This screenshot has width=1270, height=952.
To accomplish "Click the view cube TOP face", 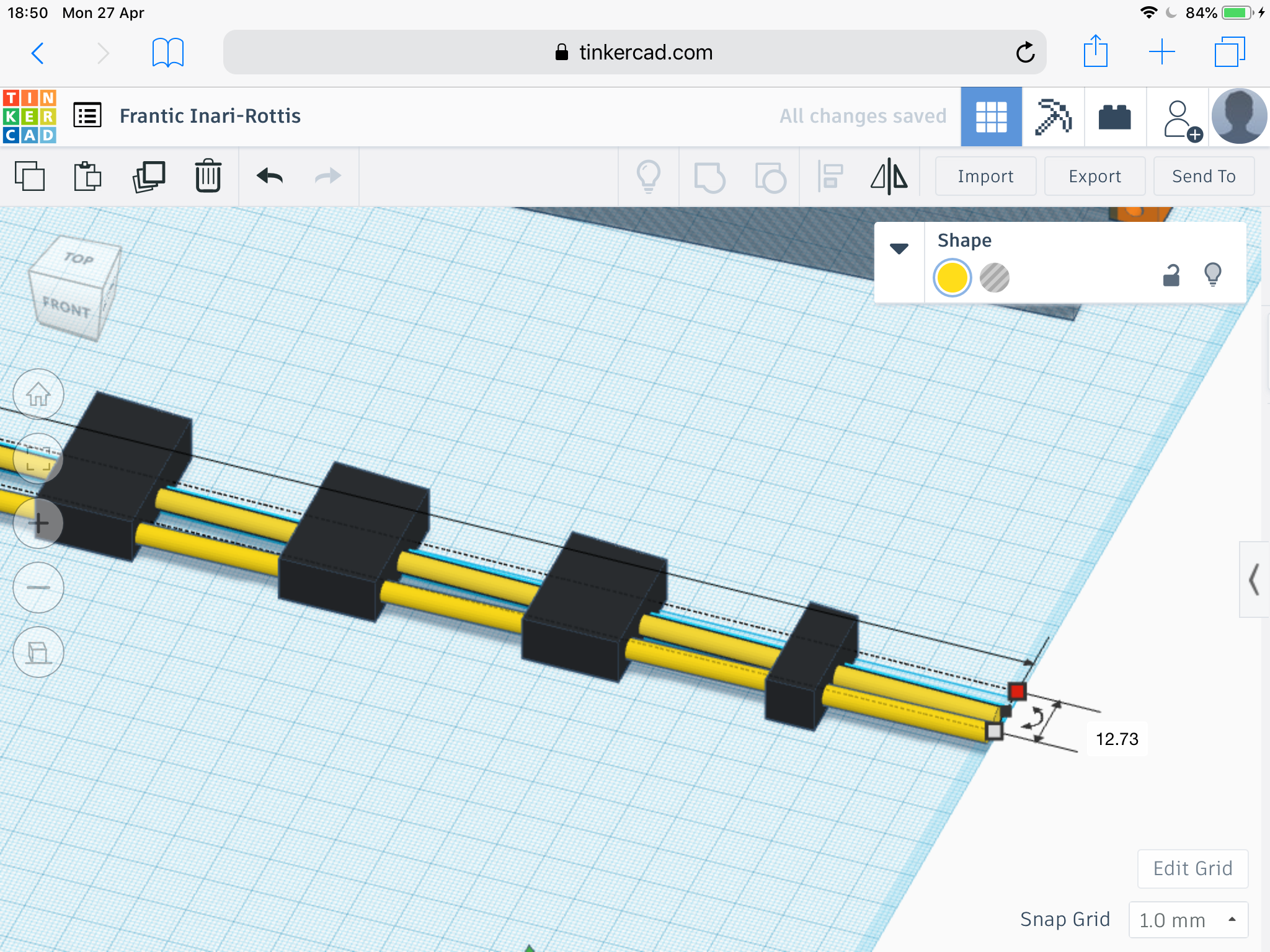I will (x=79, y=258).
